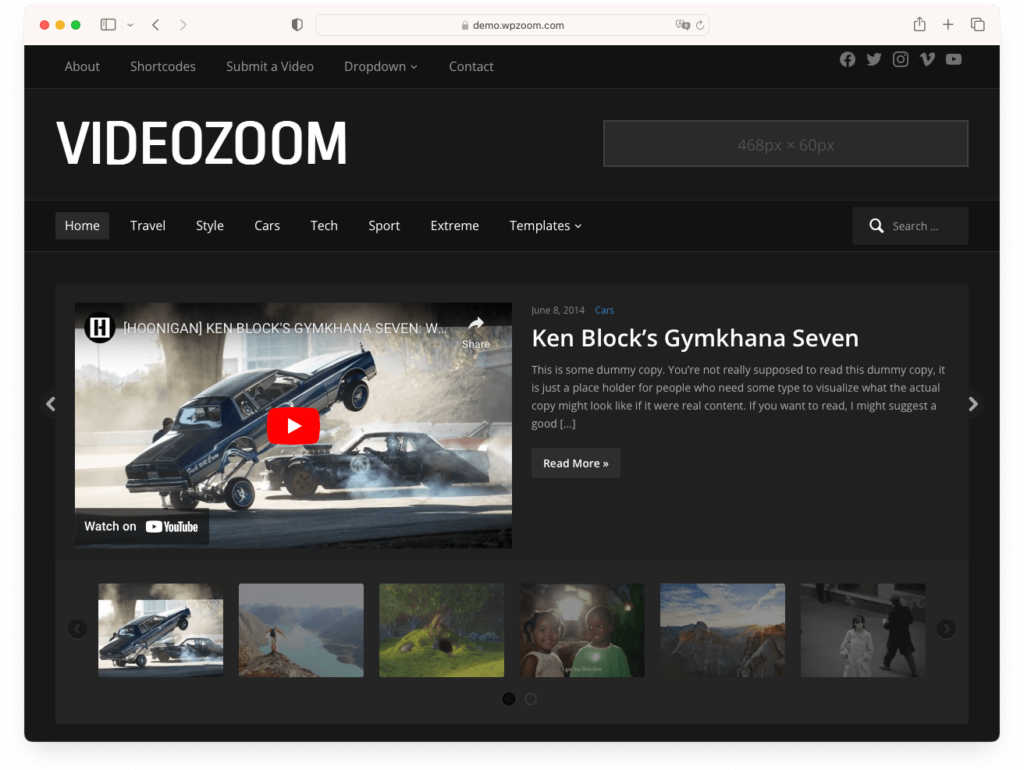Image resolution: width=1024 pixels, height=770 pixels.
Task: Reload the page with refresh icon
Action: [700, 25]
